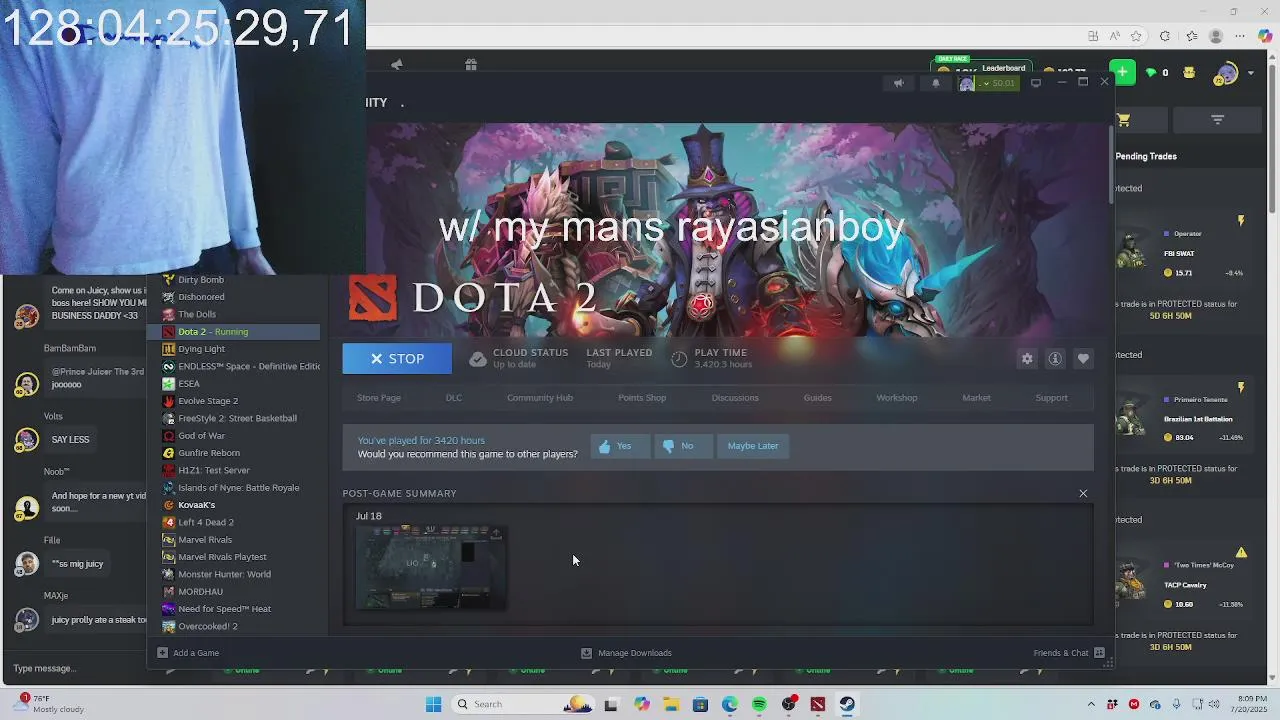Click the green gem balance icon
This screenshot has width=1280, height=720.
[x=1150, y=73]
